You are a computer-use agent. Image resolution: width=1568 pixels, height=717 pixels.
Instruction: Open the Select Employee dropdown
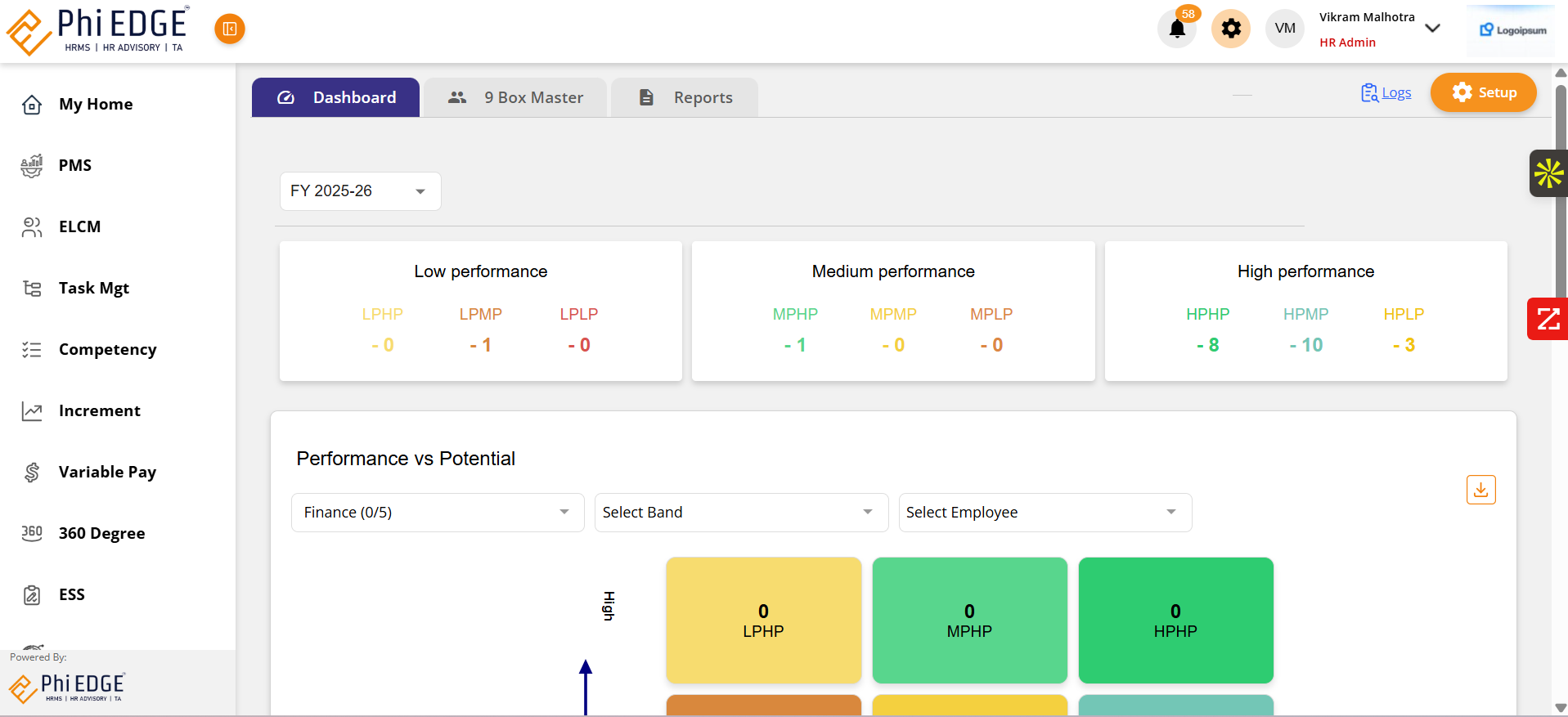(x=1045, y=513)
